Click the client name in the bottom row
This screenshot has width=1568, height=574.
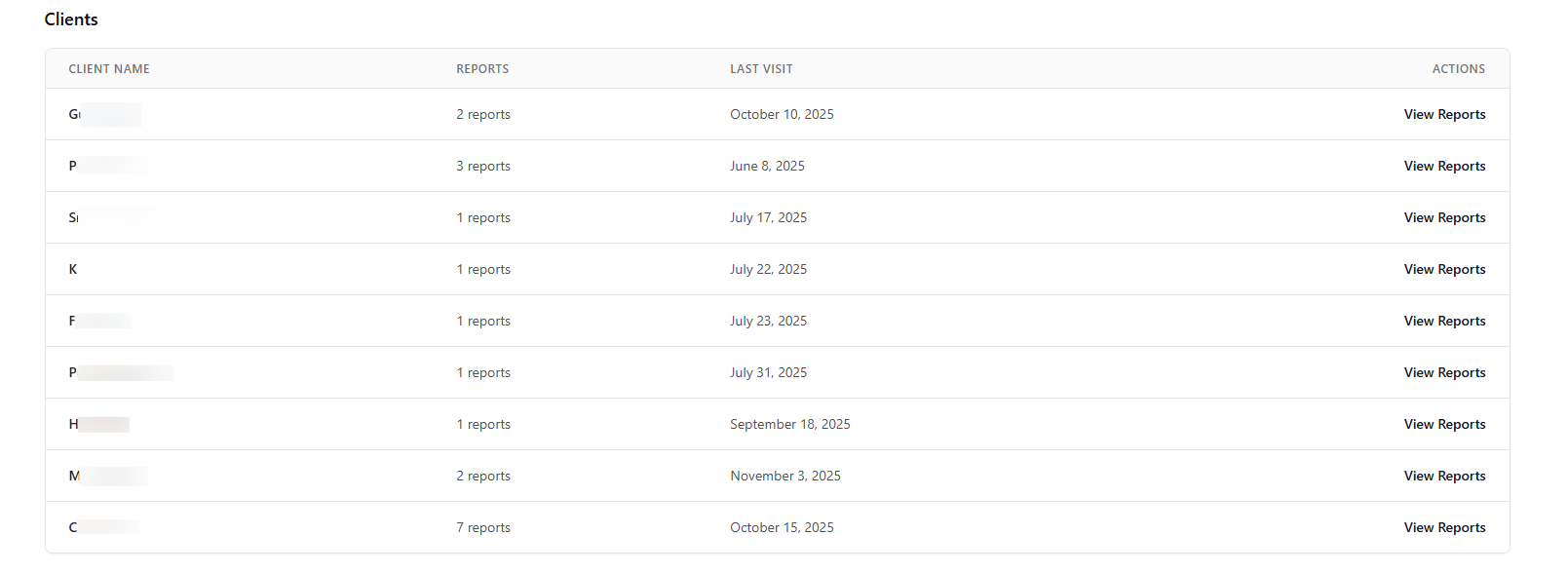(102, 527)
